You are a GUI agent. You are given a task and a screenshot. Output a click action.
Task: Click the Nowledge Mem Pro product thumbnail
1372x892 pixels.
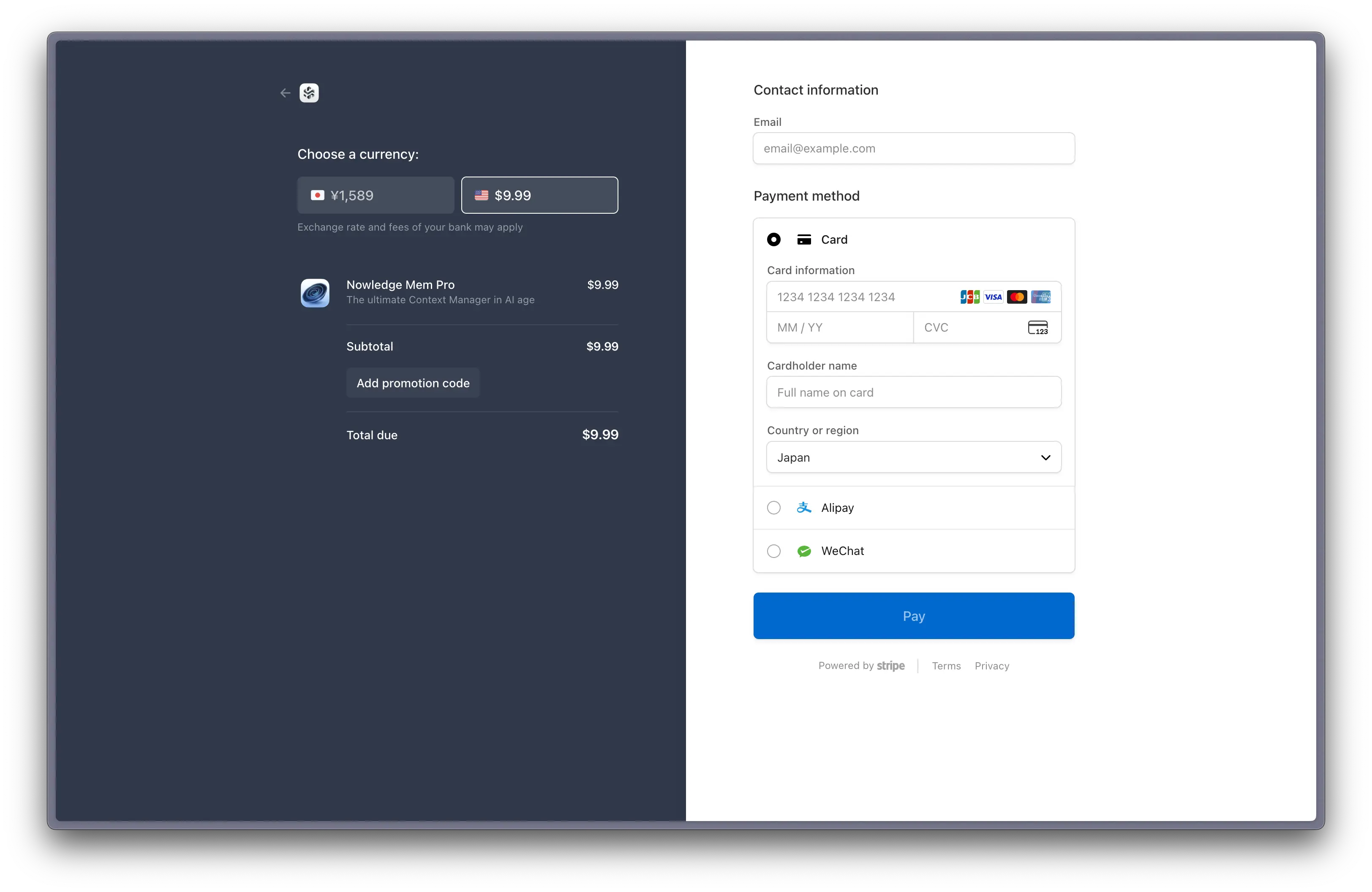coord(315,293)
